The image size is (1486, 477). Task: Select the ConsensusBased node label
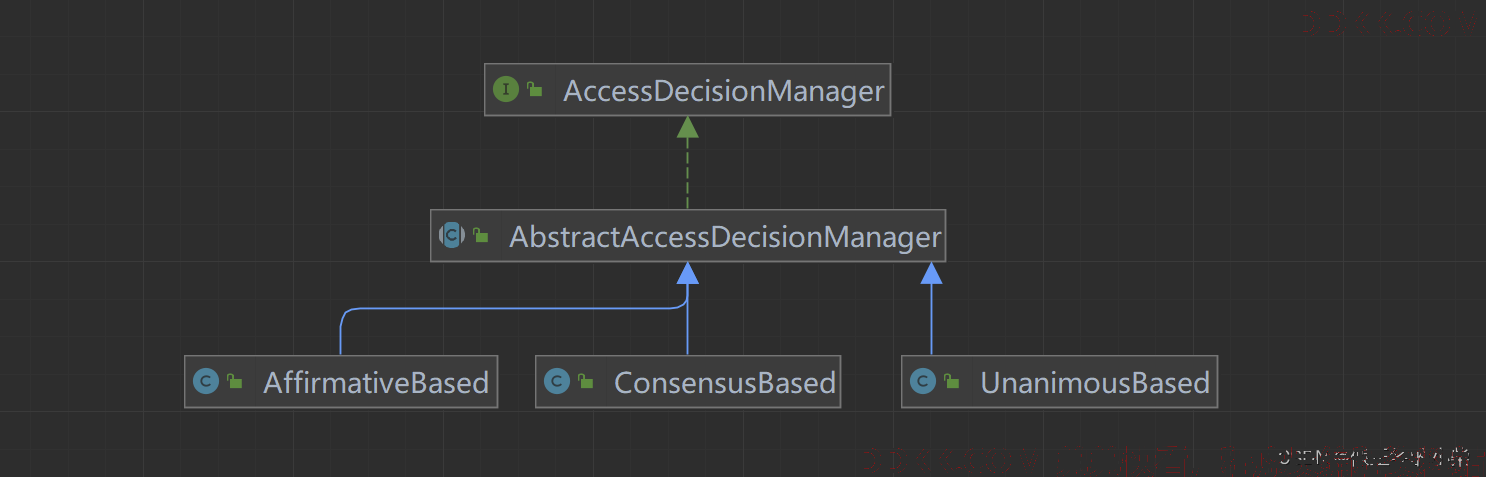(724, 383)
